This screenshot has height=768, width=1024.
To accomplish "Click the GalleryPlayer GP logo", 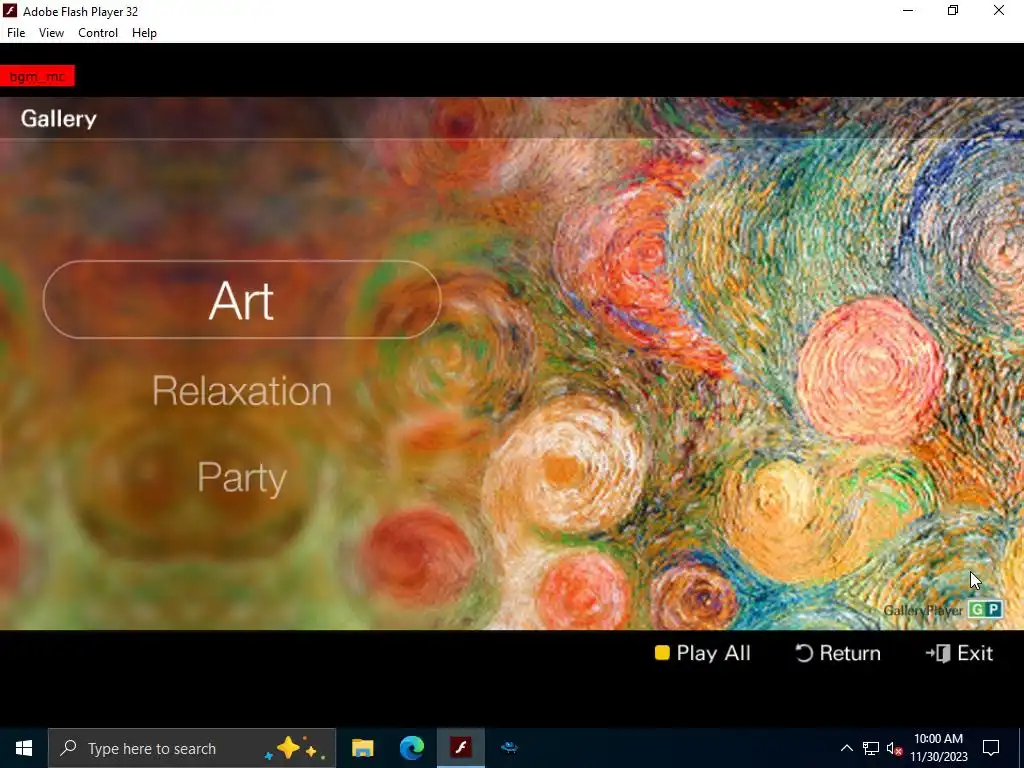I will coord(942,610).
